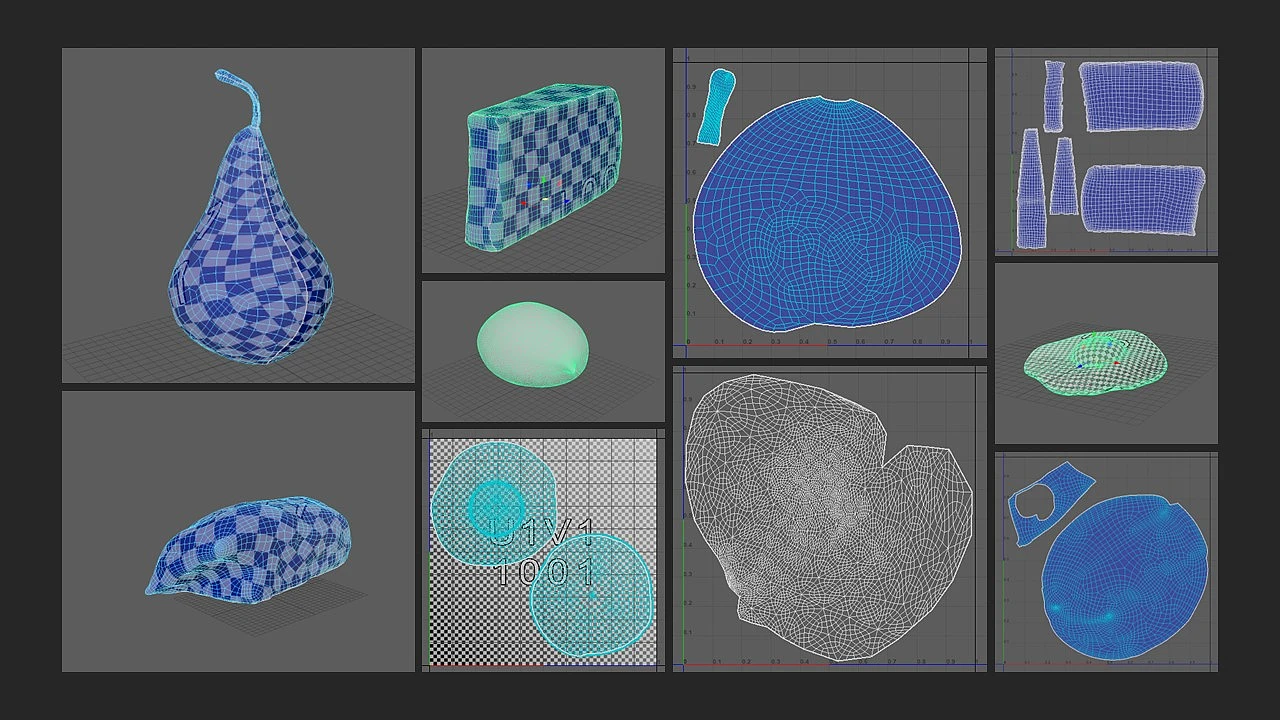The width and height of the screenshot is (1280, 720).
Task: Open the flat green checkered mesh image
Action: 1106,354
